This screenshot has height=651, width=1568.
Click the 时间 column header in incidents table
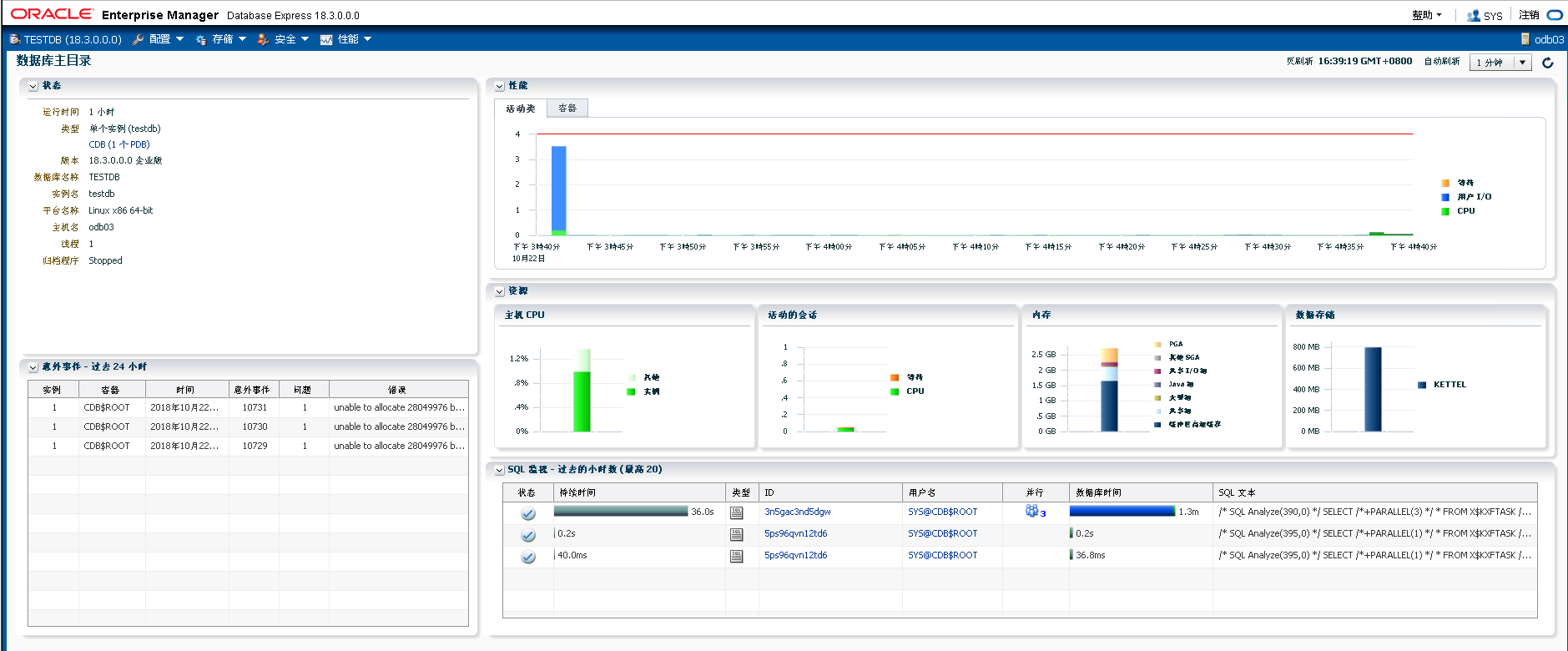(x=187, y=390)
